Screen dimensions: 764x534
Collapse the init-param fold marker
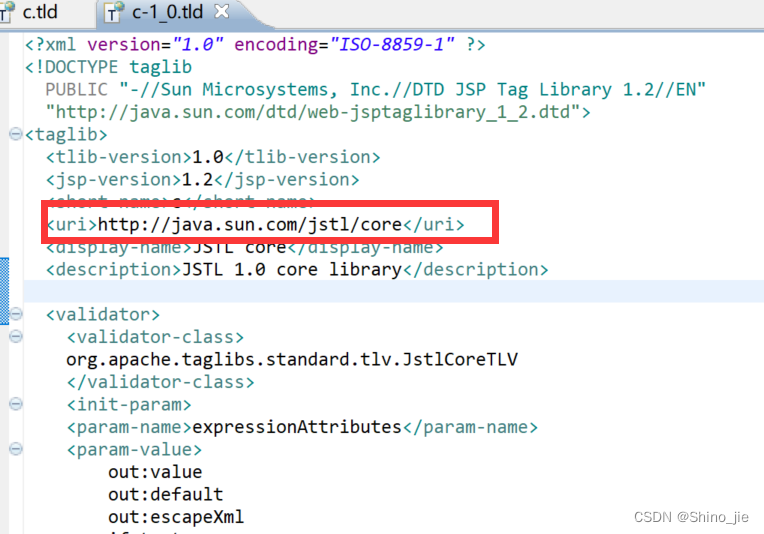16,403
